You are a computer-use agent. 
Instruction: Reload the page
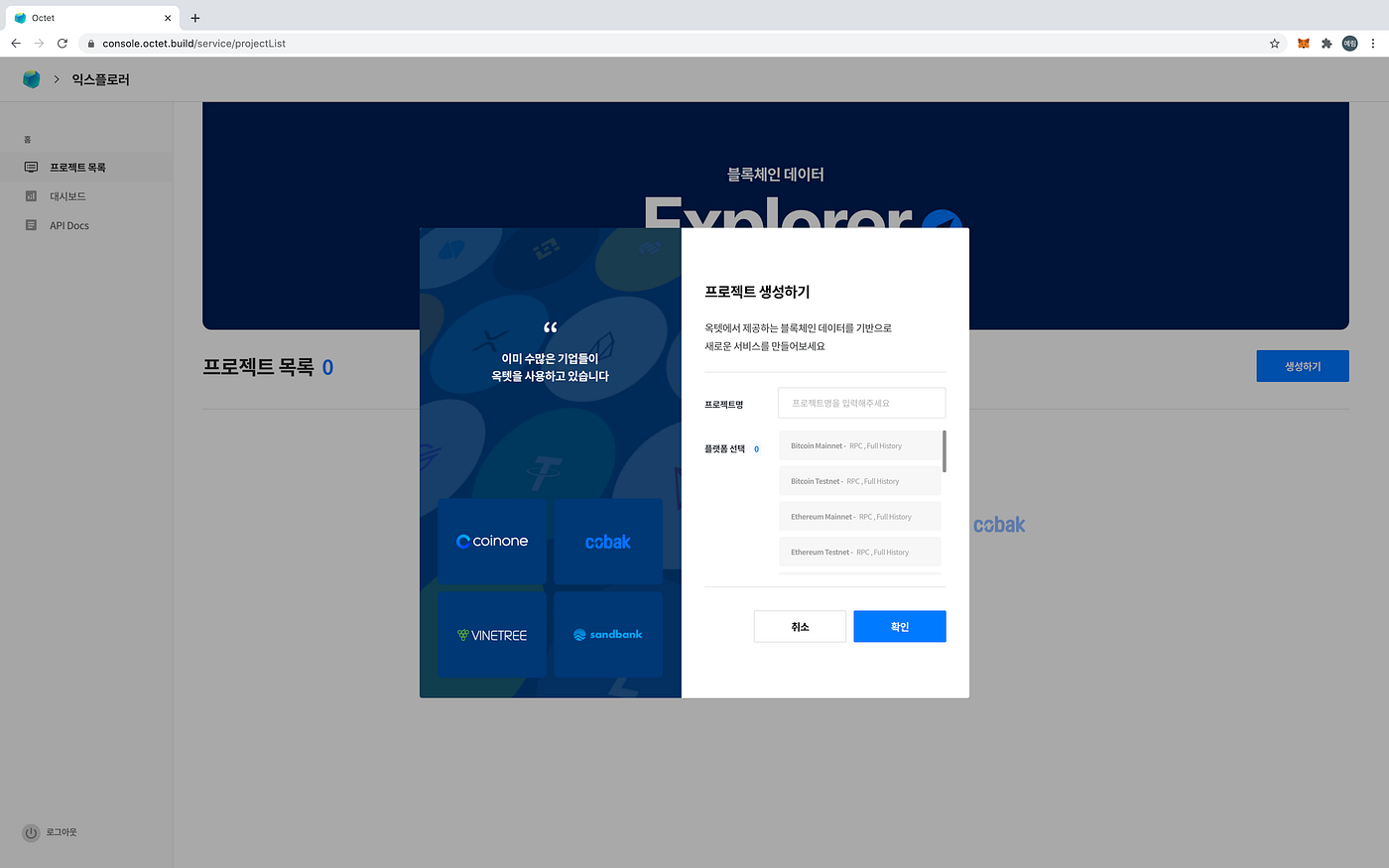pos(63,44)
